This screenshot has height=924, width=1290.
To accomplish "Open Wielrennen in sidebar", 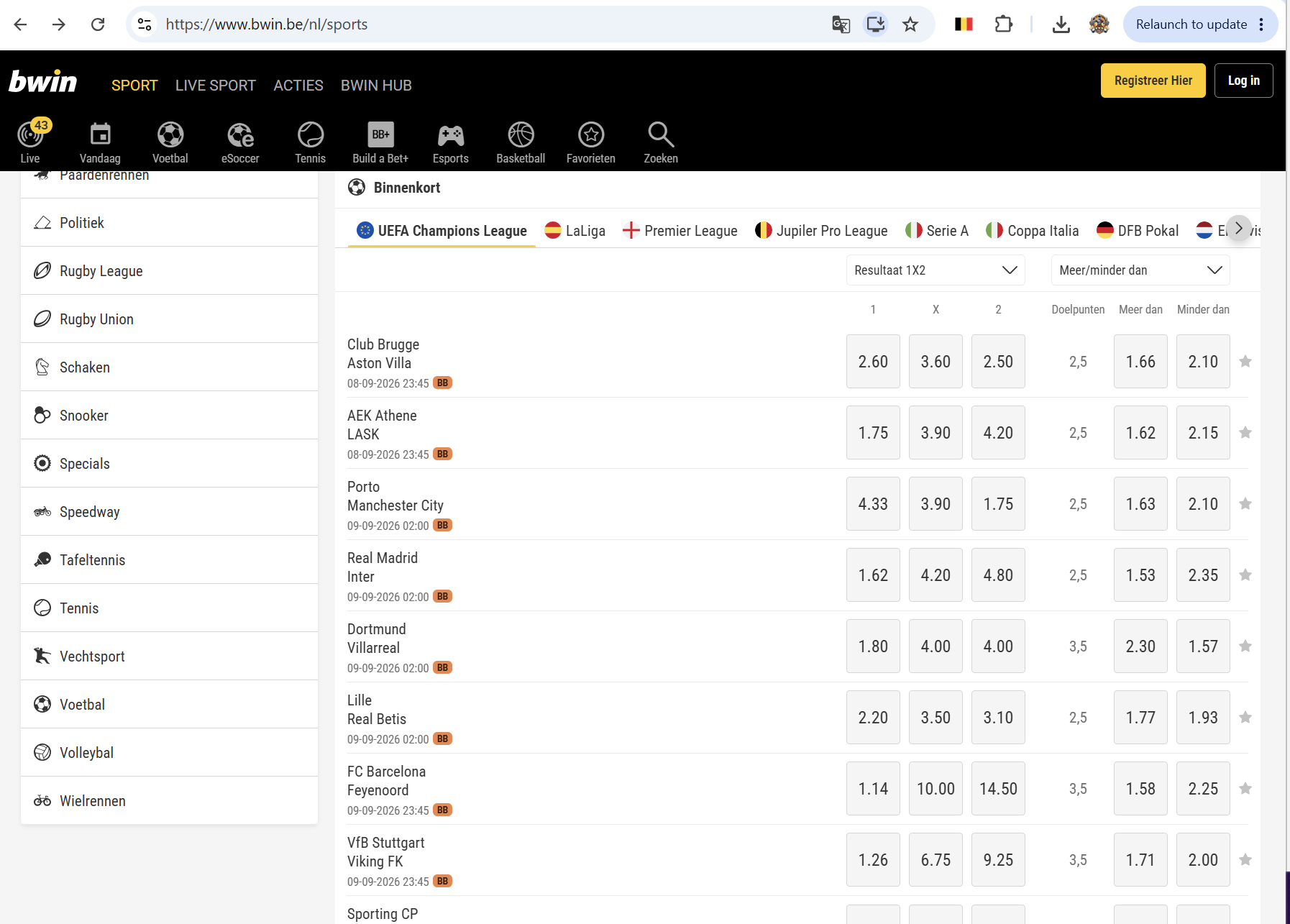I will click(170, 801).
